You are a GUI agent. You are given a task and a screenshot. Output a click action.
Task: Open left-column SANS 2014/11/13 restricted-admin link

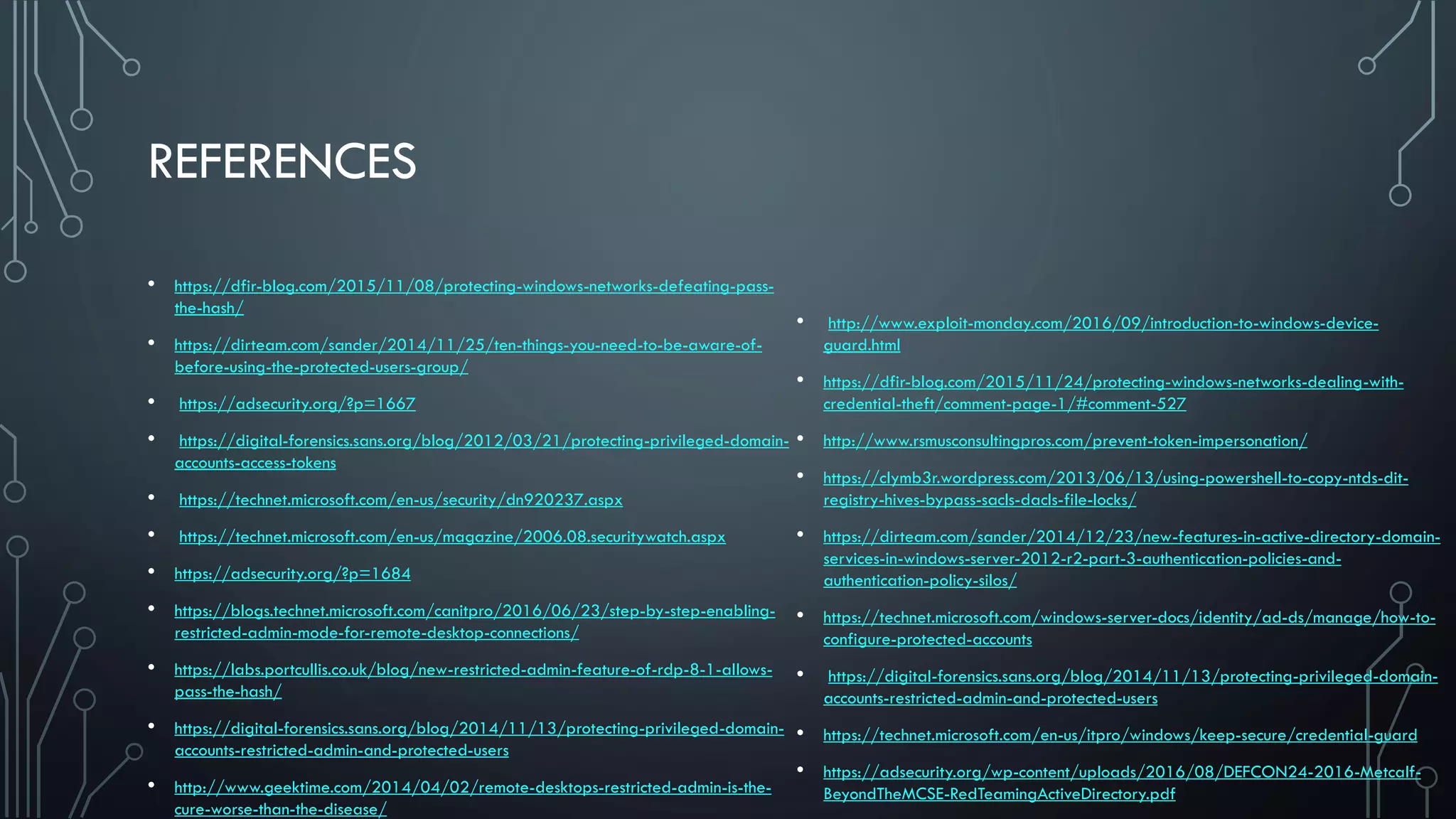[x=479, y=739]
